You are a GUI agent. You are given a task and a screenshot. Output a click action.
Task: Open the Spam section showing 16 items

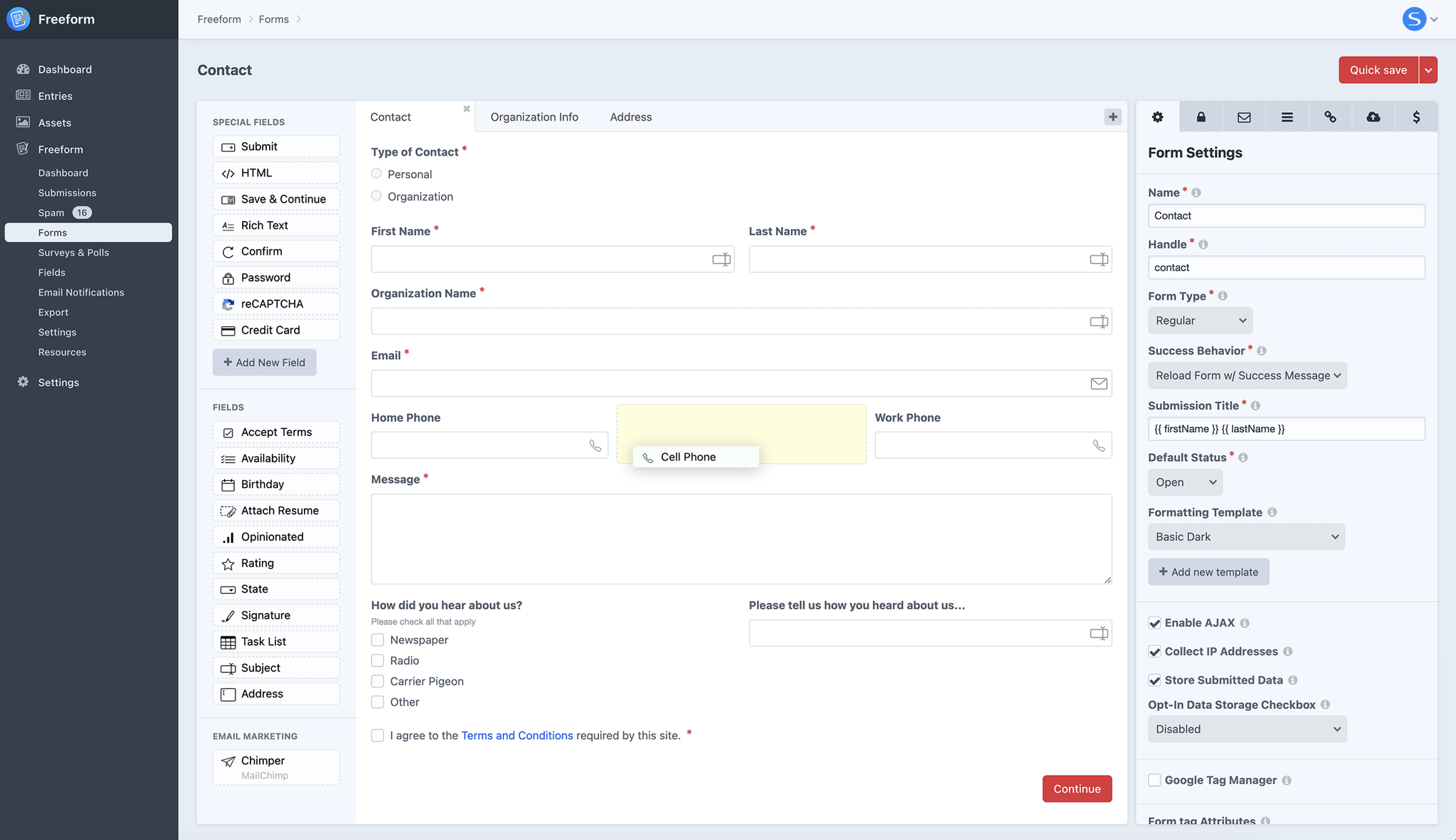click(51, 212)
